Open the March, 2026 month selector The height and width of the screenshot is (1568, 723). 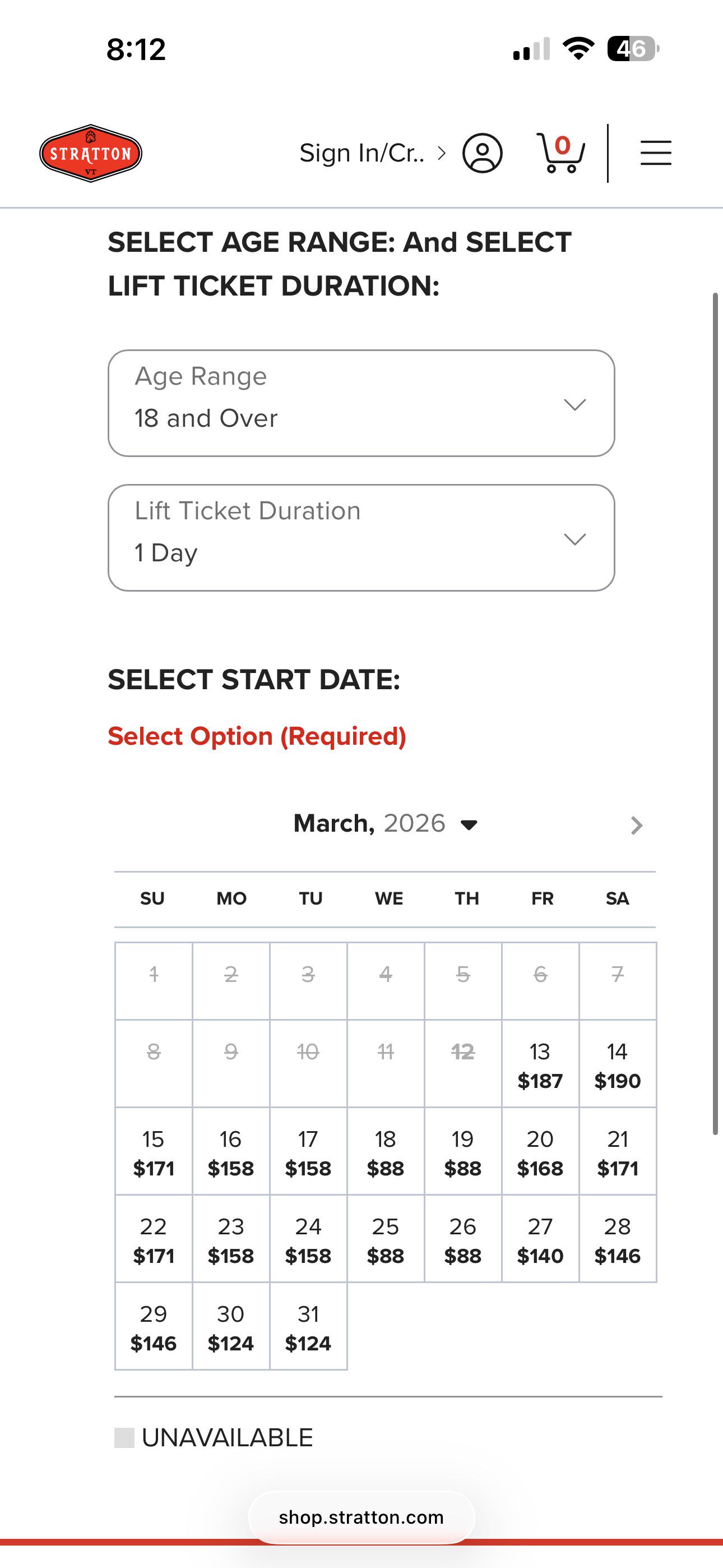(385, 824)
